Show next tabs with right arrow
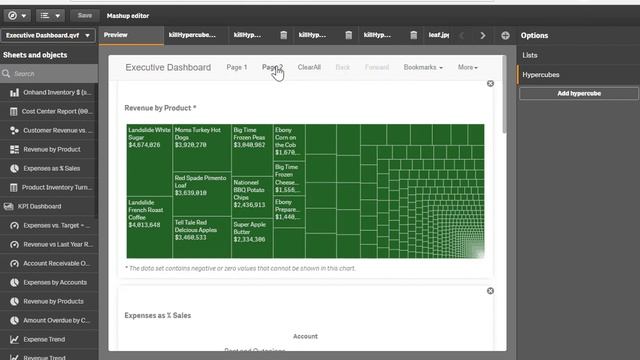Image resolution: width=640 pixels, height=360 pixels. pyautogui.click(x=483, y=36)
